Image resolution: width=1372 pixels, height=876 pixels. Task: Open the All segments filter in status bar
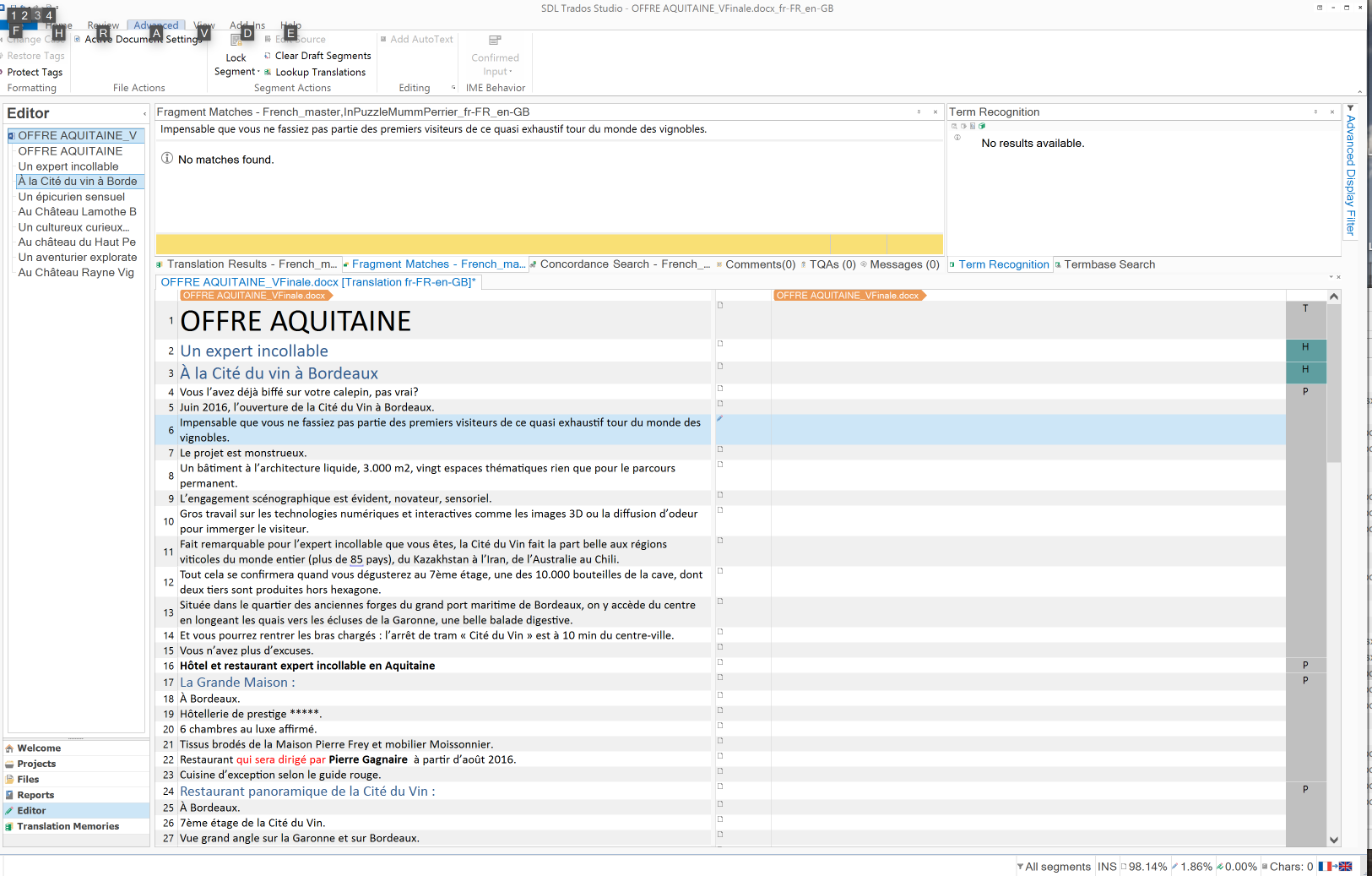click(1053, 867)
